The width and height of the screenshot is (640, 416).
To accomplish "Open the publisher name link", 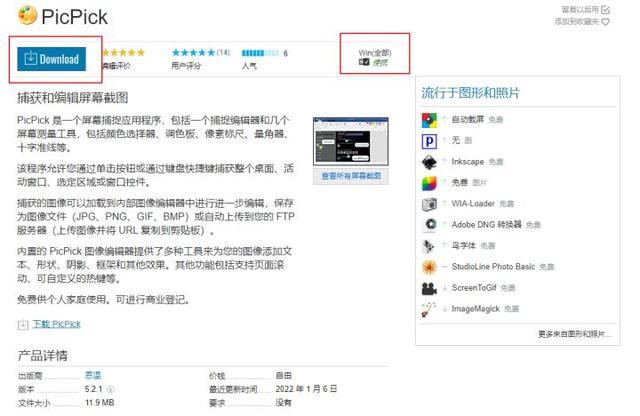I will [x=93, y=376].
